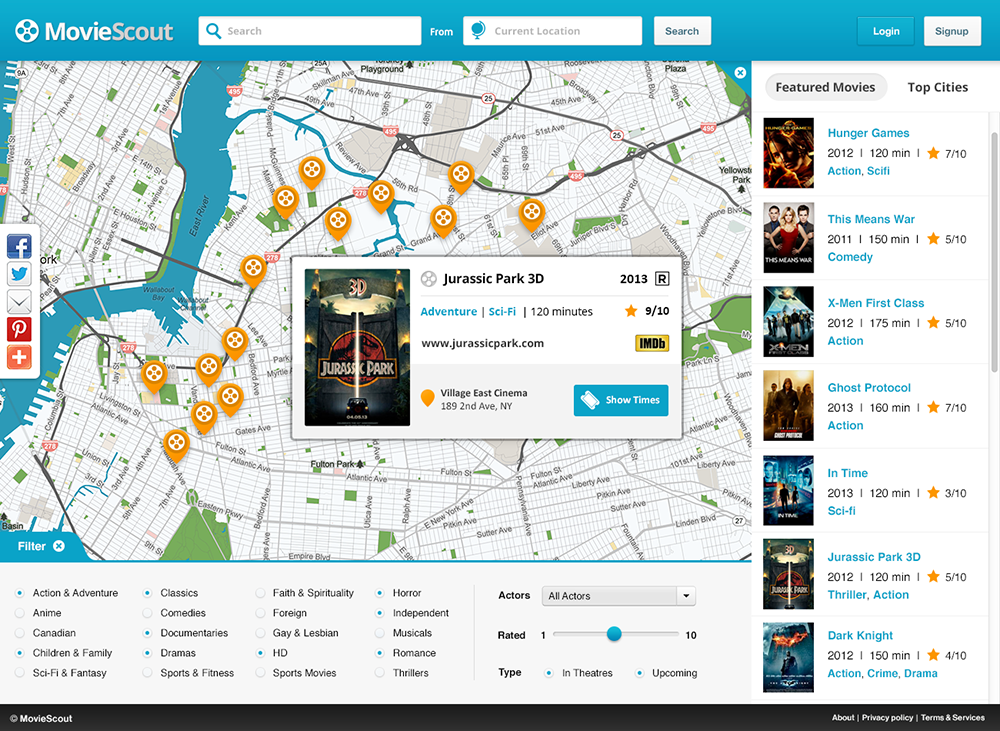Open the IMDb badge in the movie popup
1000x731 pixels.
pos(652,343)
